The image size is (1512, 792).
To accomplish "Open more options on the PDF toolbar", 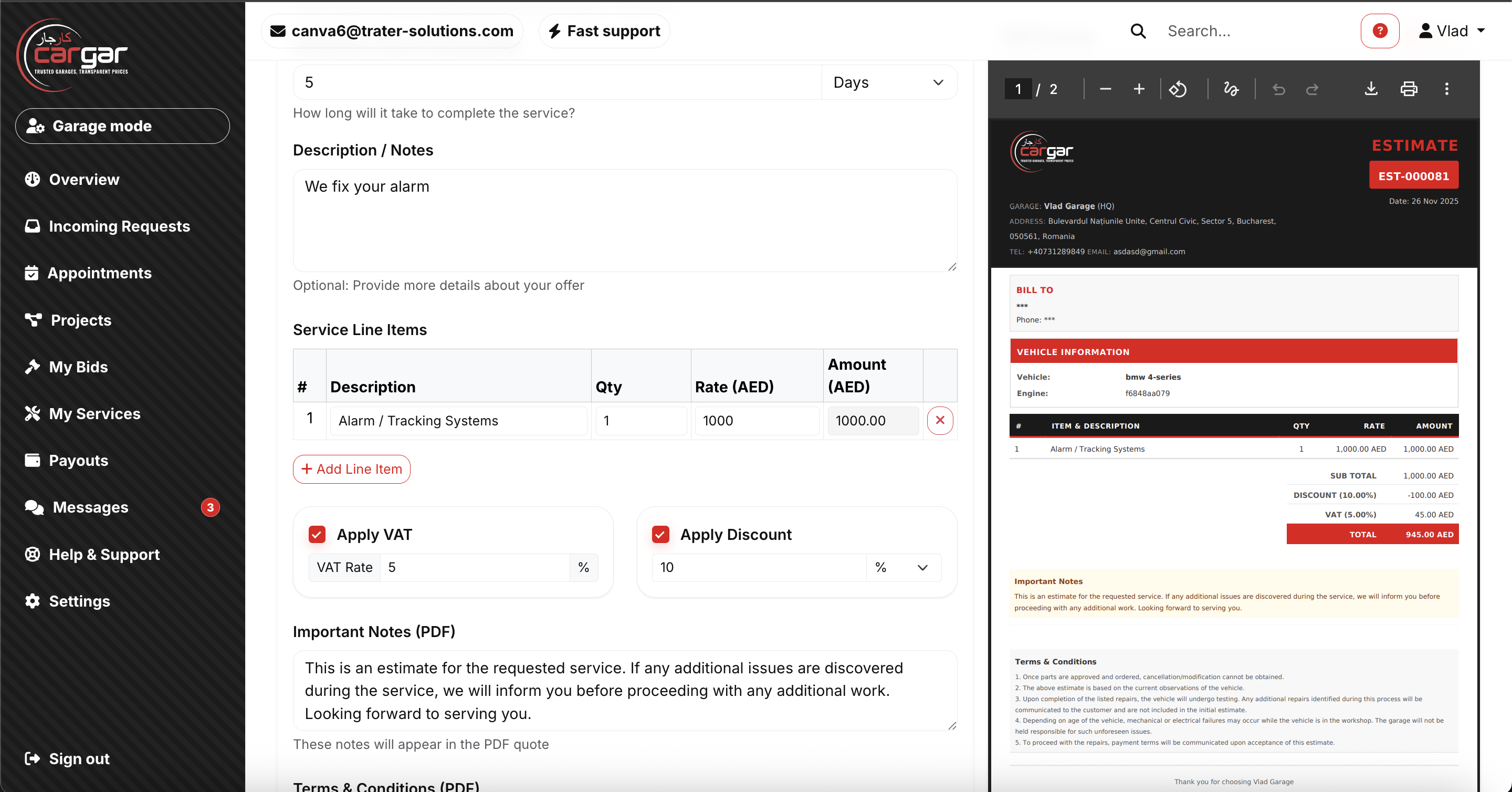I will (1447, 89).
